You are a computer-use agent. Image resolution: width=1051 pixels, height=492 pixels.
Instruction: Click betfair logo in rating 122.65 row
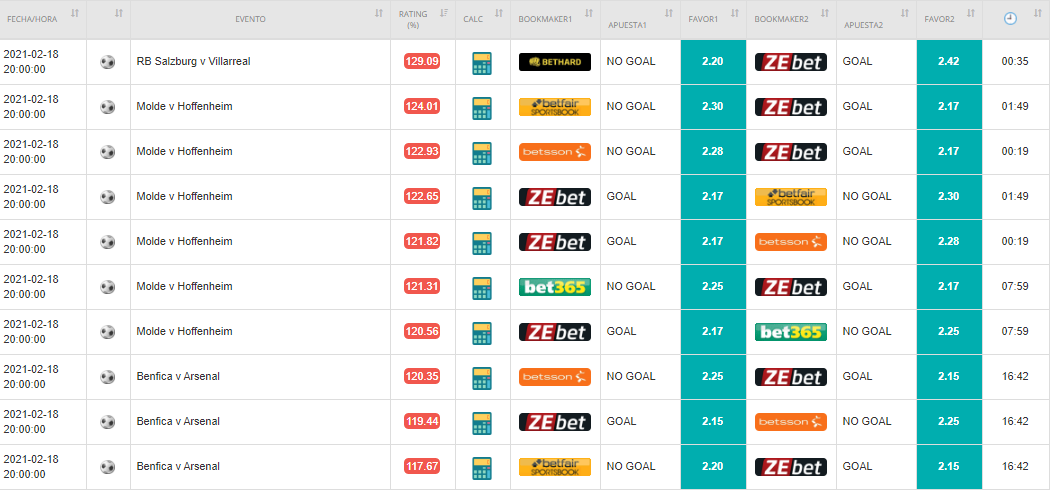click(x=790, y=196)
